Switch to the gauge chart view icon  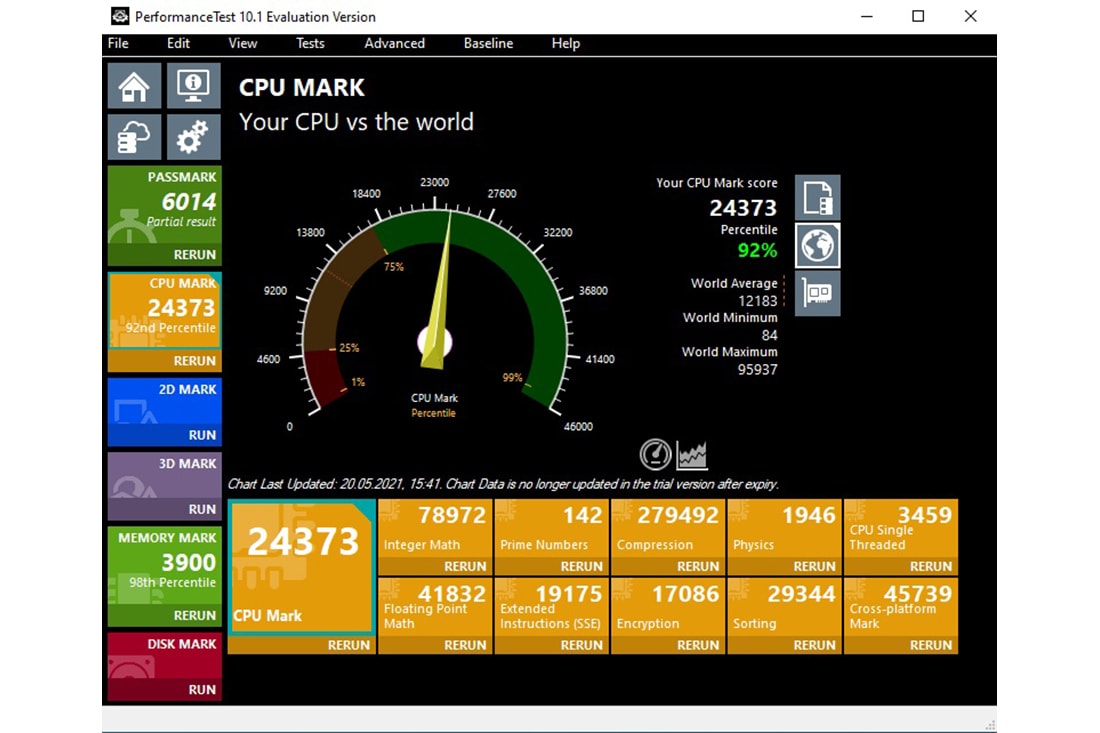pos(655,455)
